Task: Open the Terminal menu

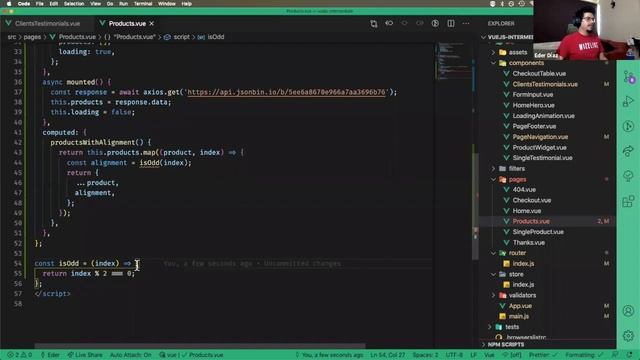Action: 143,4
